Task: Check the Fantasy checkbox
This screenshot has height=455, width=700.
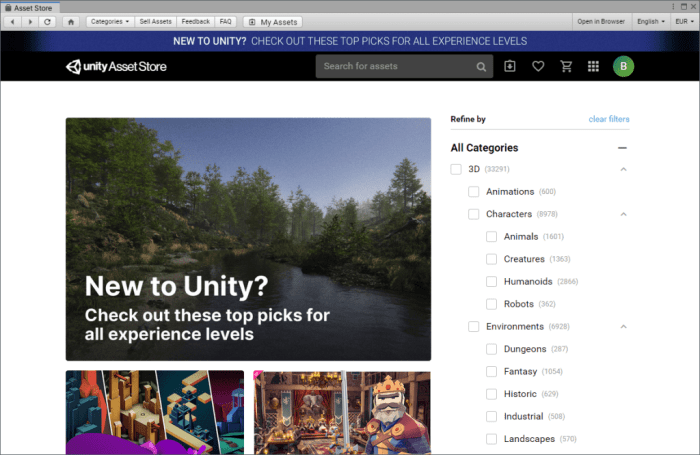Action: [x=492, y=372]
